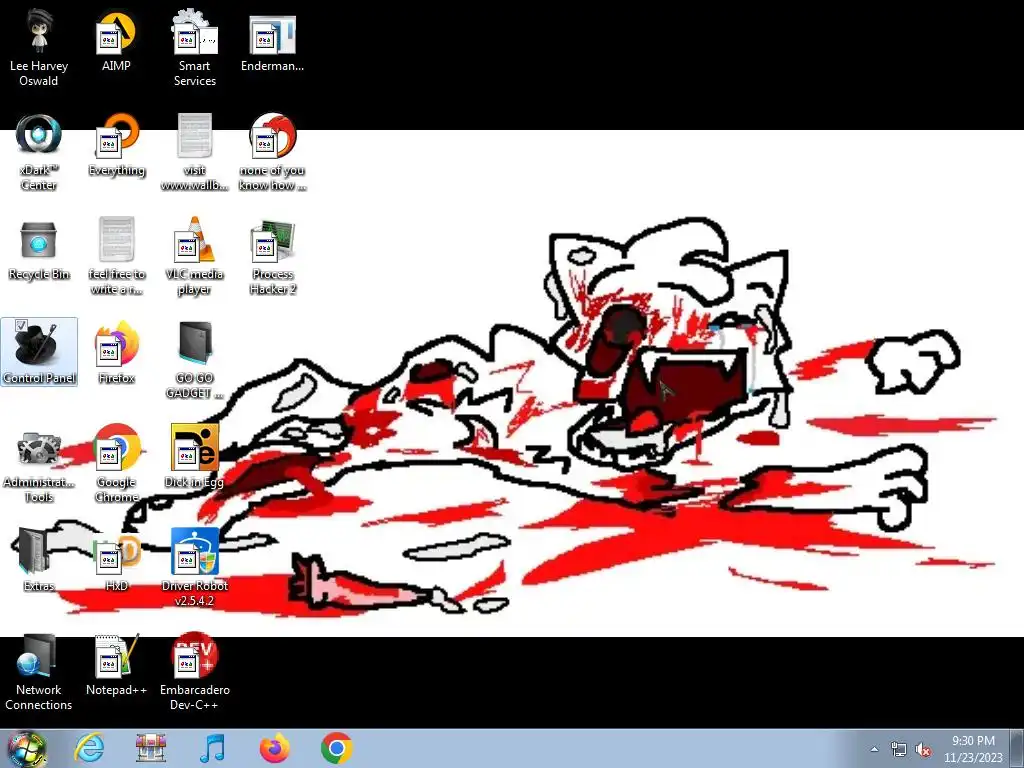The image size is (1024, 768).
Task: Open the clock showing 9:30 PM
Action: (x=973, y=749)
